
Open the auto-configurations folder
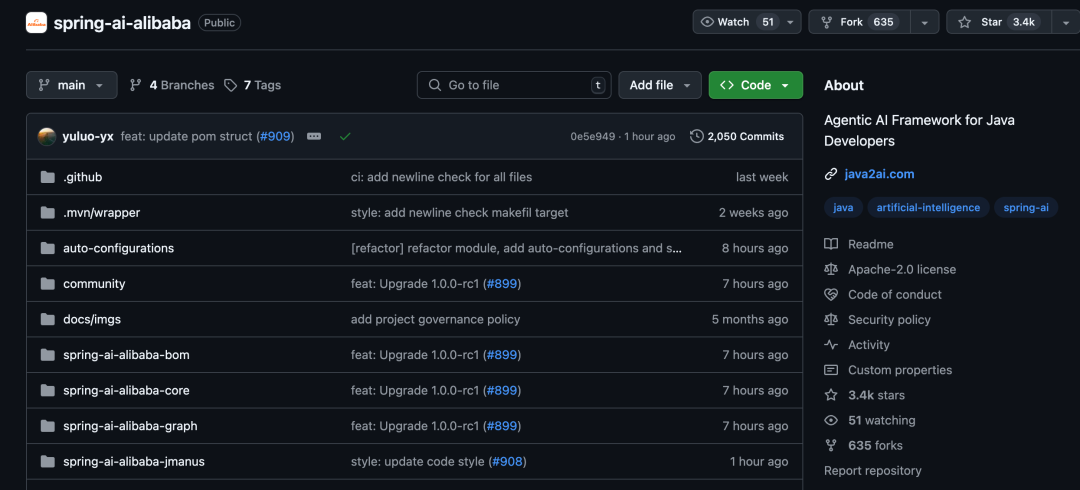click(x=118, y=248)
